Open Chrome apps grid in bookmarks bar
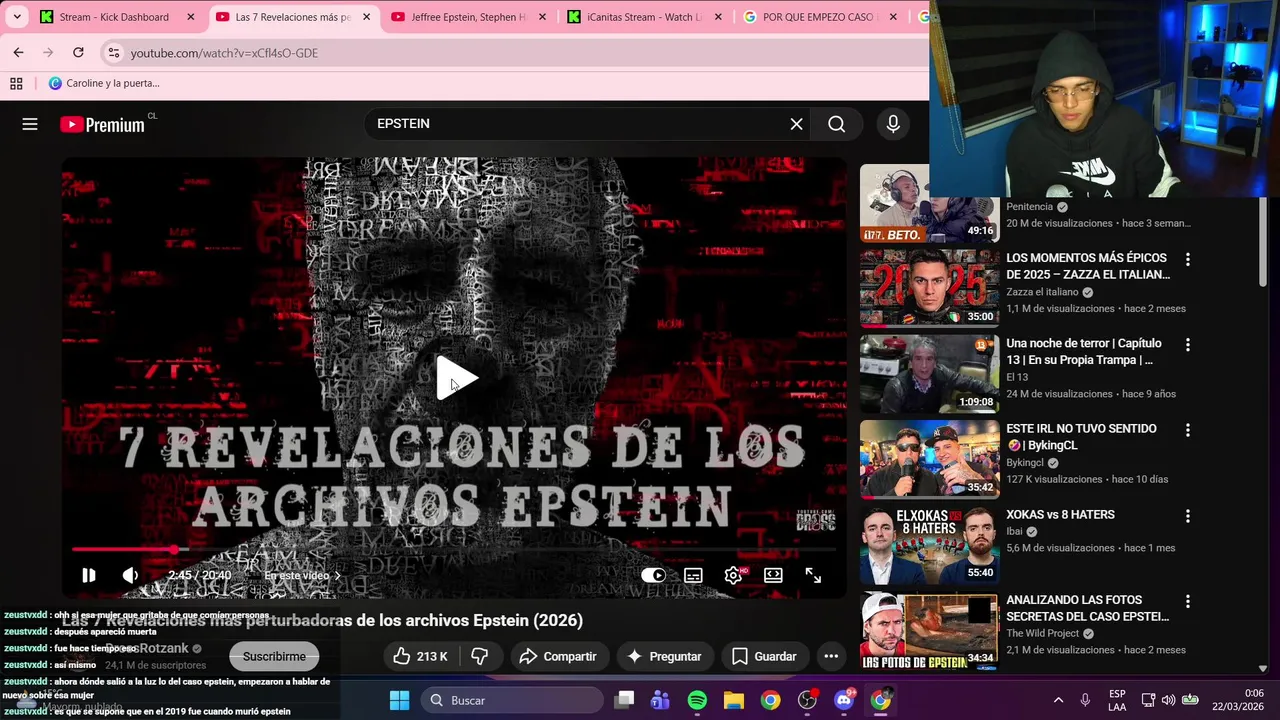1280x720 pixels. (16, 83)
